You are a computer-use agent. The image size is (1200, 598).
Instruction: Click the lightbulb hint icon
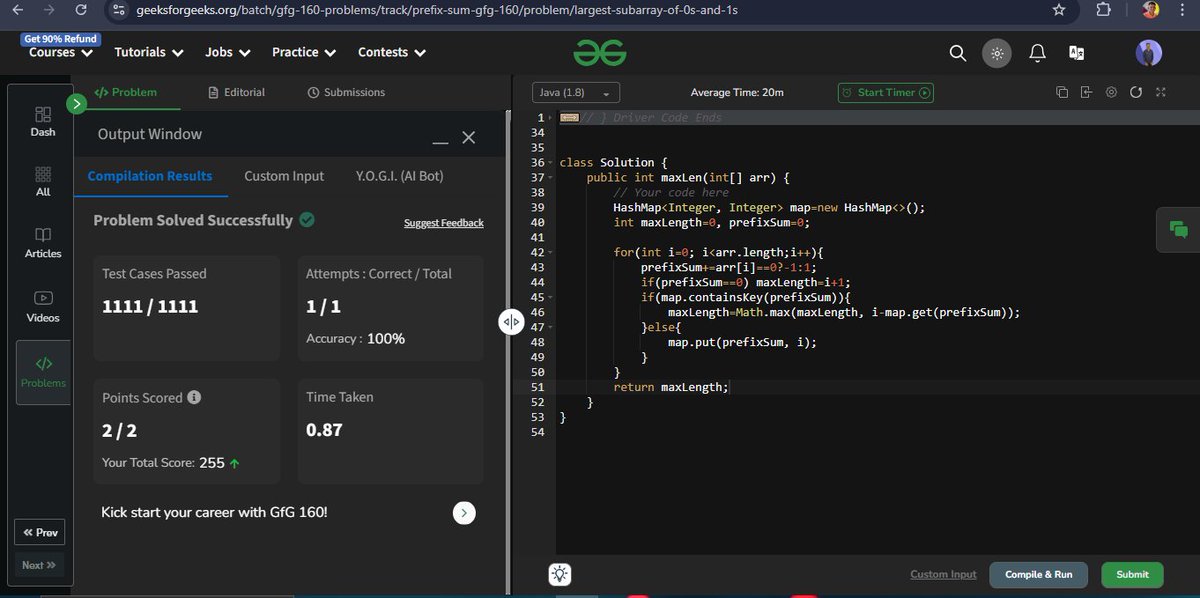pos(560,574)
